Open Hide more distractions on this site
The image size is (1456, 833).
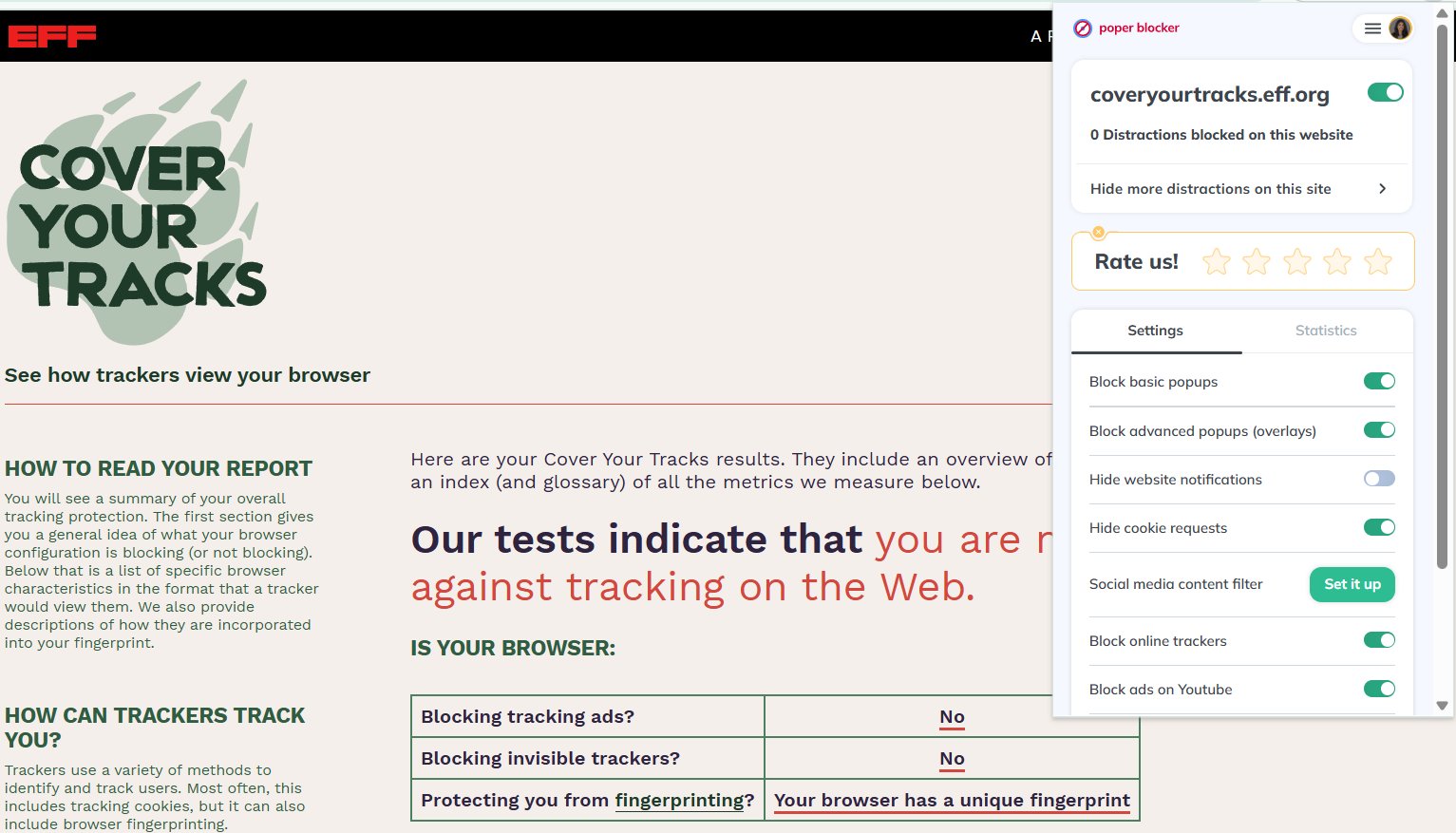pyautogui.click(x=1241, y=189)
